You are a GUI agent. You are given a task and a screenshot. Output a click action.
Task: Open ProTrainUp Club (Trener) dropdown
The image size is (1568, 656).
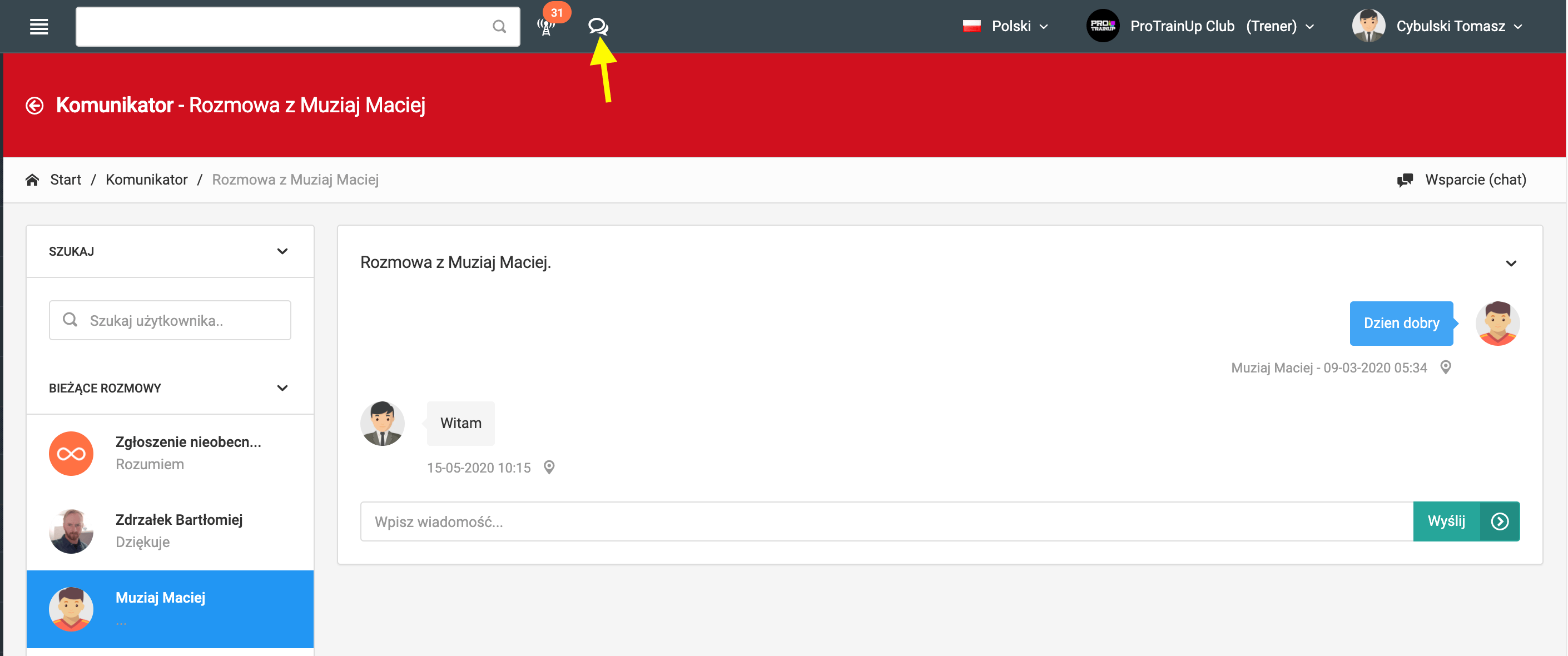(1200, 26)
